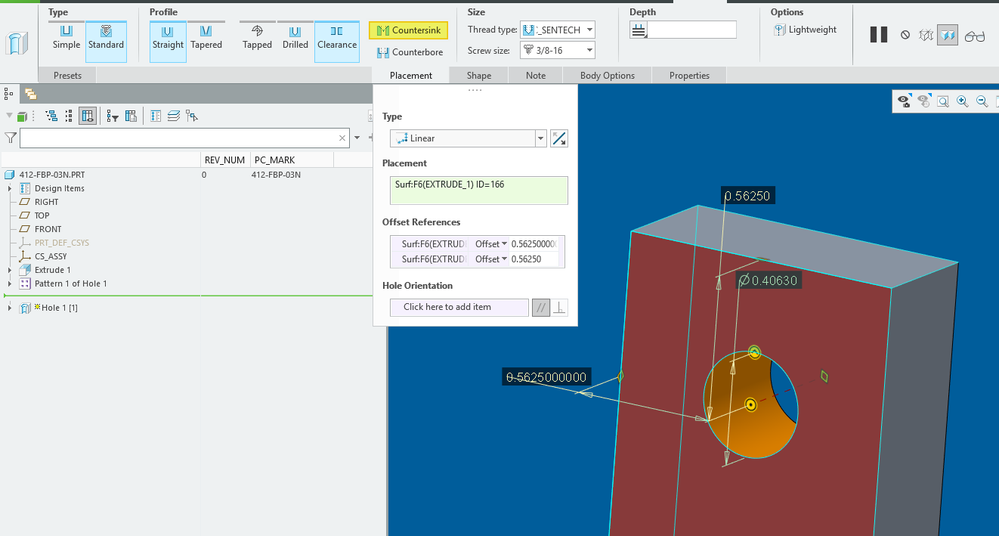Click the Depth value input field
The width and height of the screenshot is (999, 536).
[692, 31]
